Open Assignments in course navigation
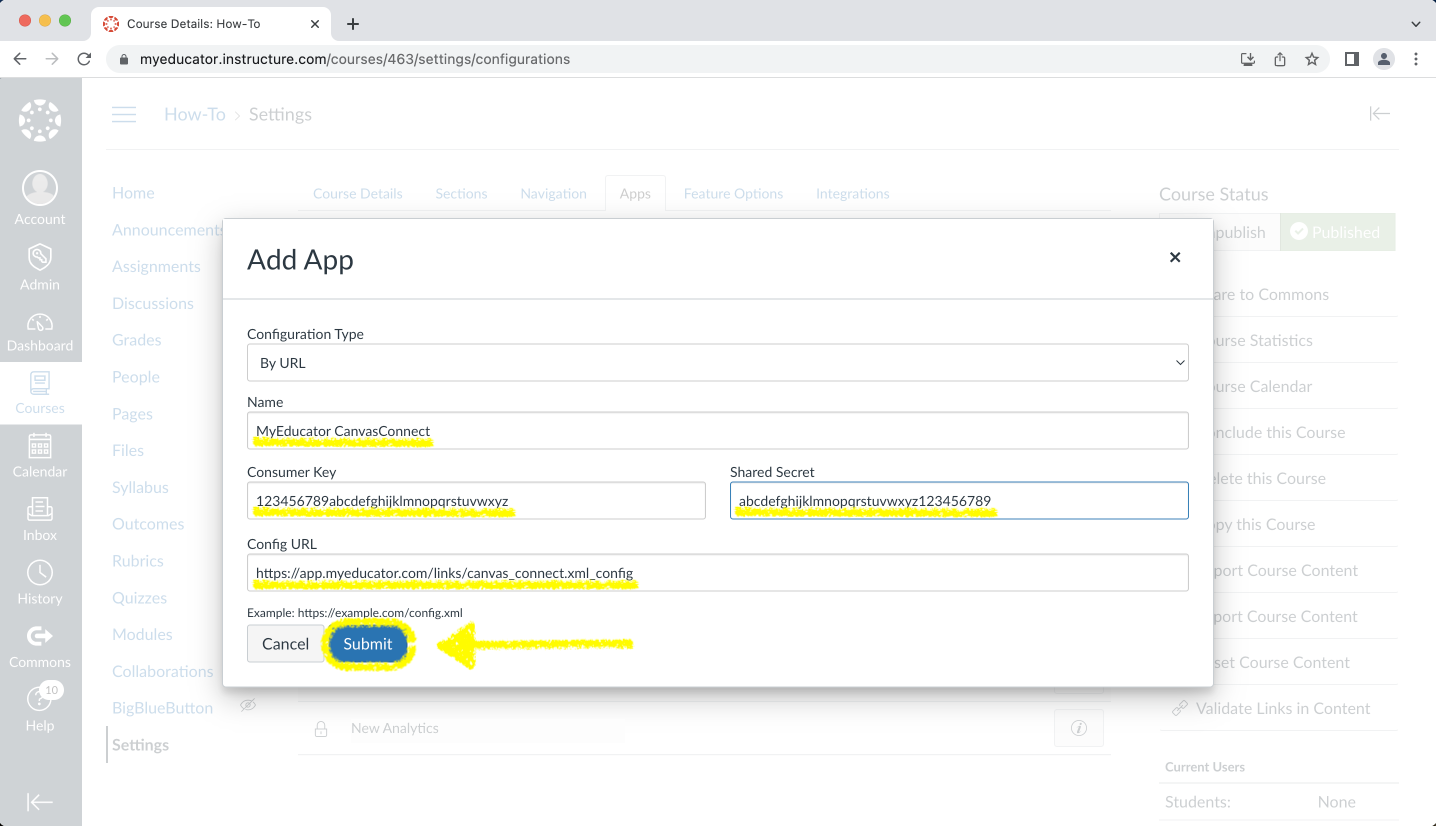The image size is (1436, 826). 156,266
